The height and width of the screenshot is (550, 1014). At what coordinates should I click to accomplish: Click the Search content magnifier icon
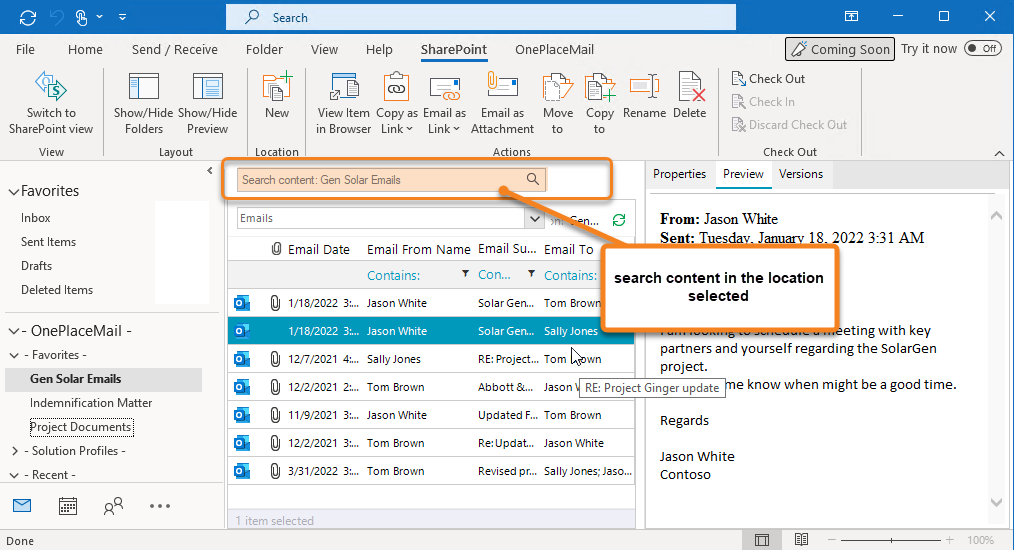533,179
